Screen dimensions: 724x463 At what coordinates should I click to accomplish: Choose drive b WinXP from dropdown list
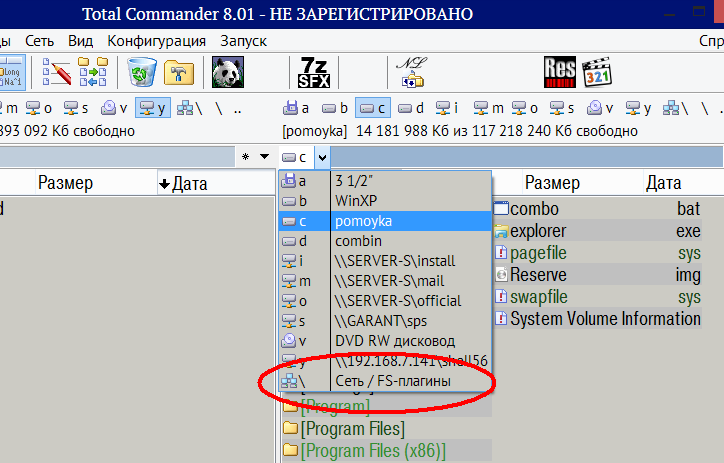(x=385, y=201)
